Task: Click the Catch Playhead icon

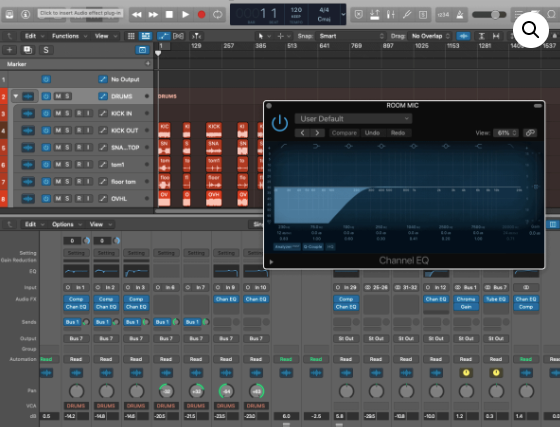Action: [x=197, y=36]
